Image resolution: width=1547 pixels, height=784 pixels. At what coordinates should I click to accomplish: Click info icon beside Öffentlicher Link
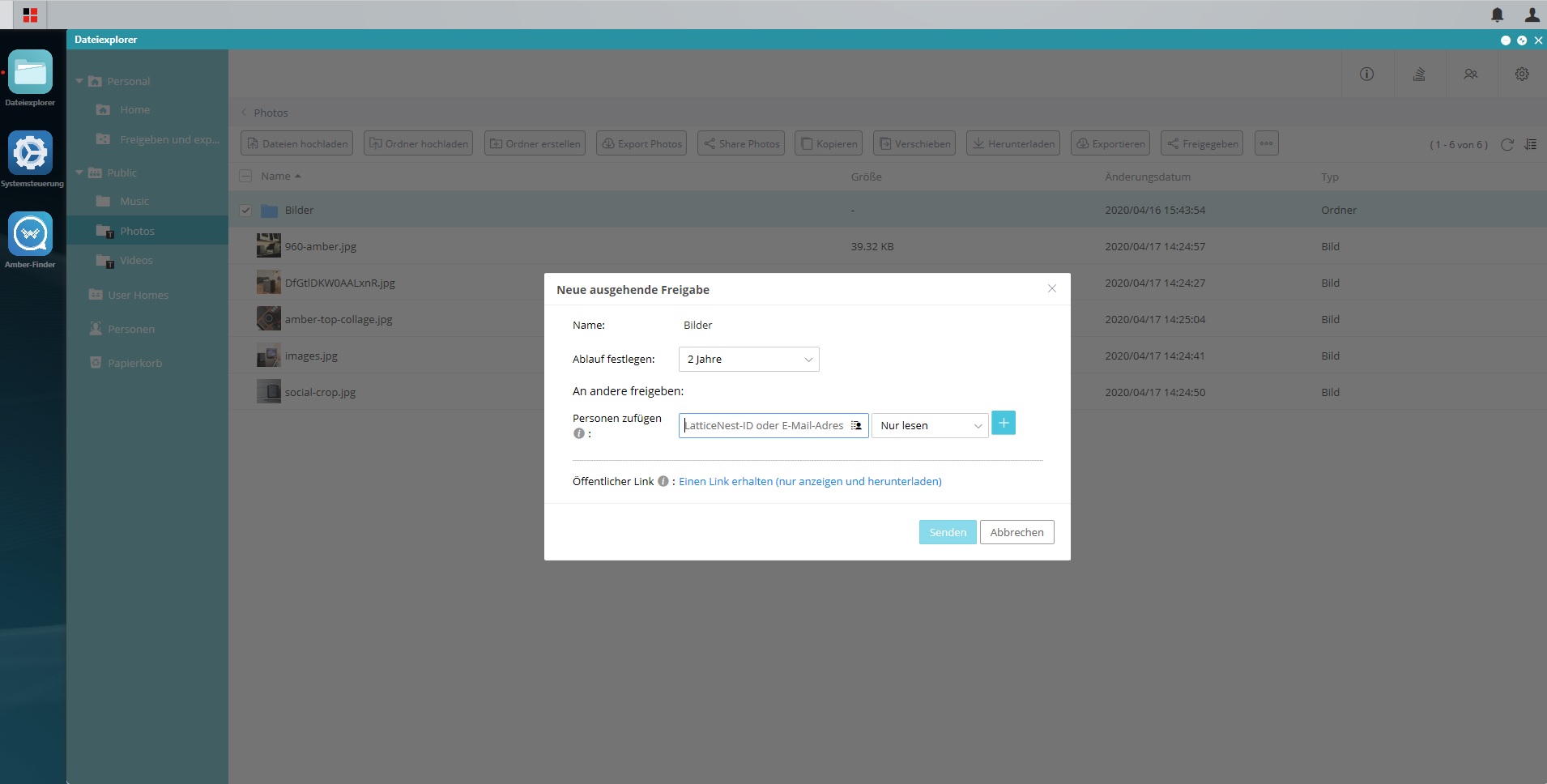click(x=663, y=481)
